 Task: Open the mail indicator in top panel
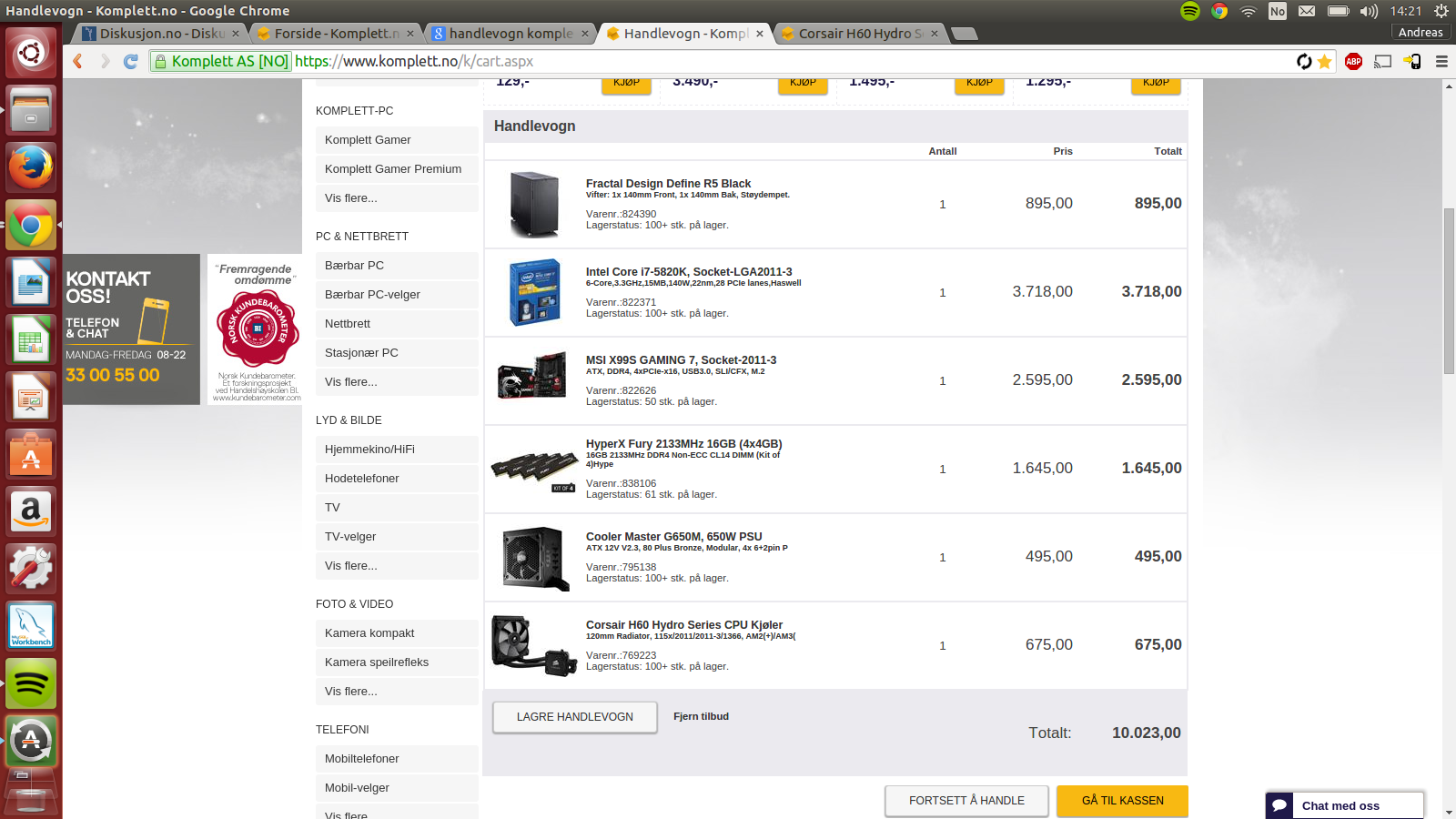coord(1307,11)
